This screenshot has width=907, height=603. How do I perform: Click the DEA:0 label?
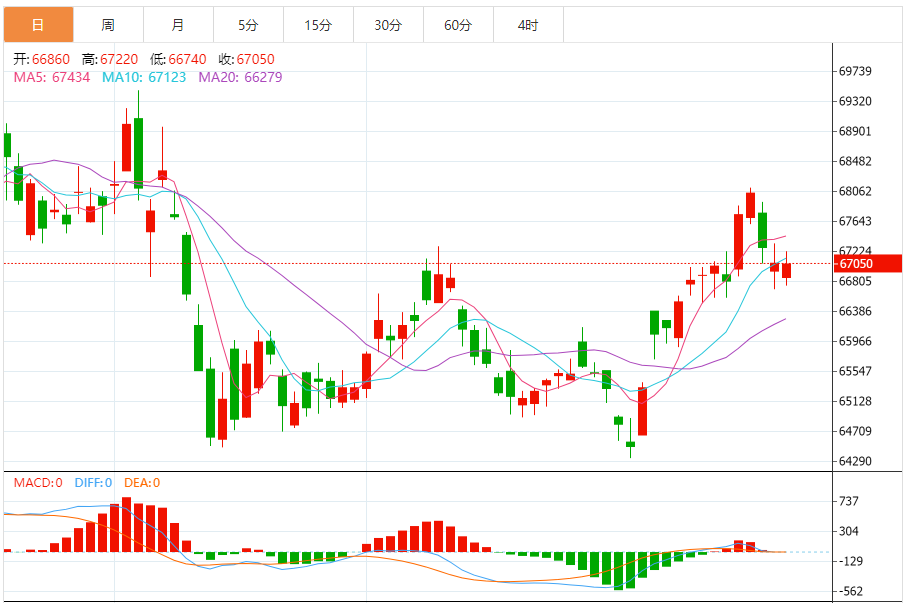tap(142, 483)
